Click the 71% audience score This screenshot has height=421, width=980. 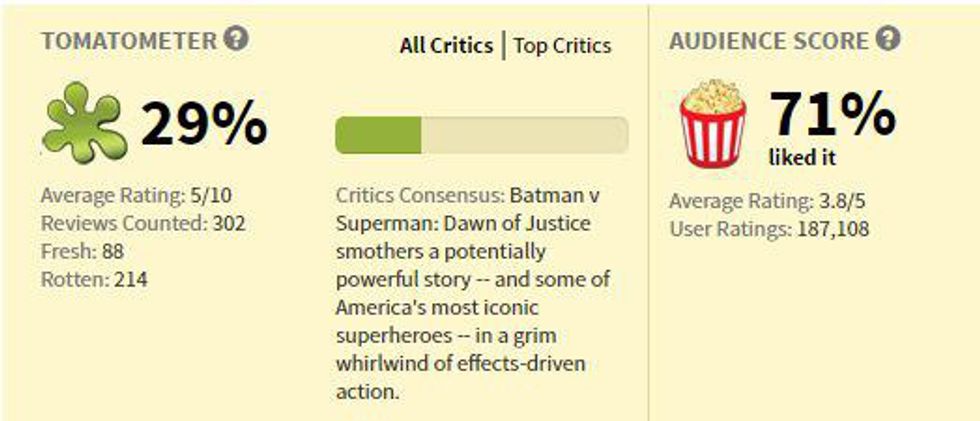pyautogui.click(x=832, y=114)
